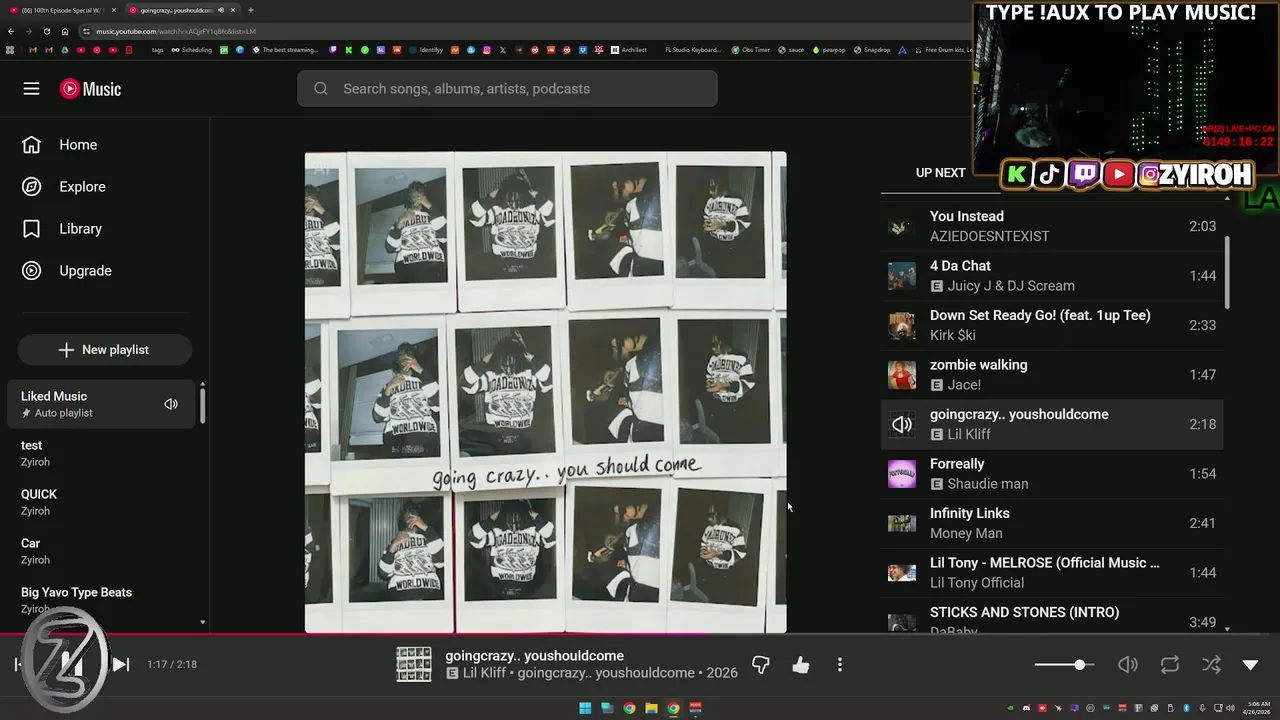Play 'zombie walking' by Jace!
Screen dimensions: 1280x720
1051,375
